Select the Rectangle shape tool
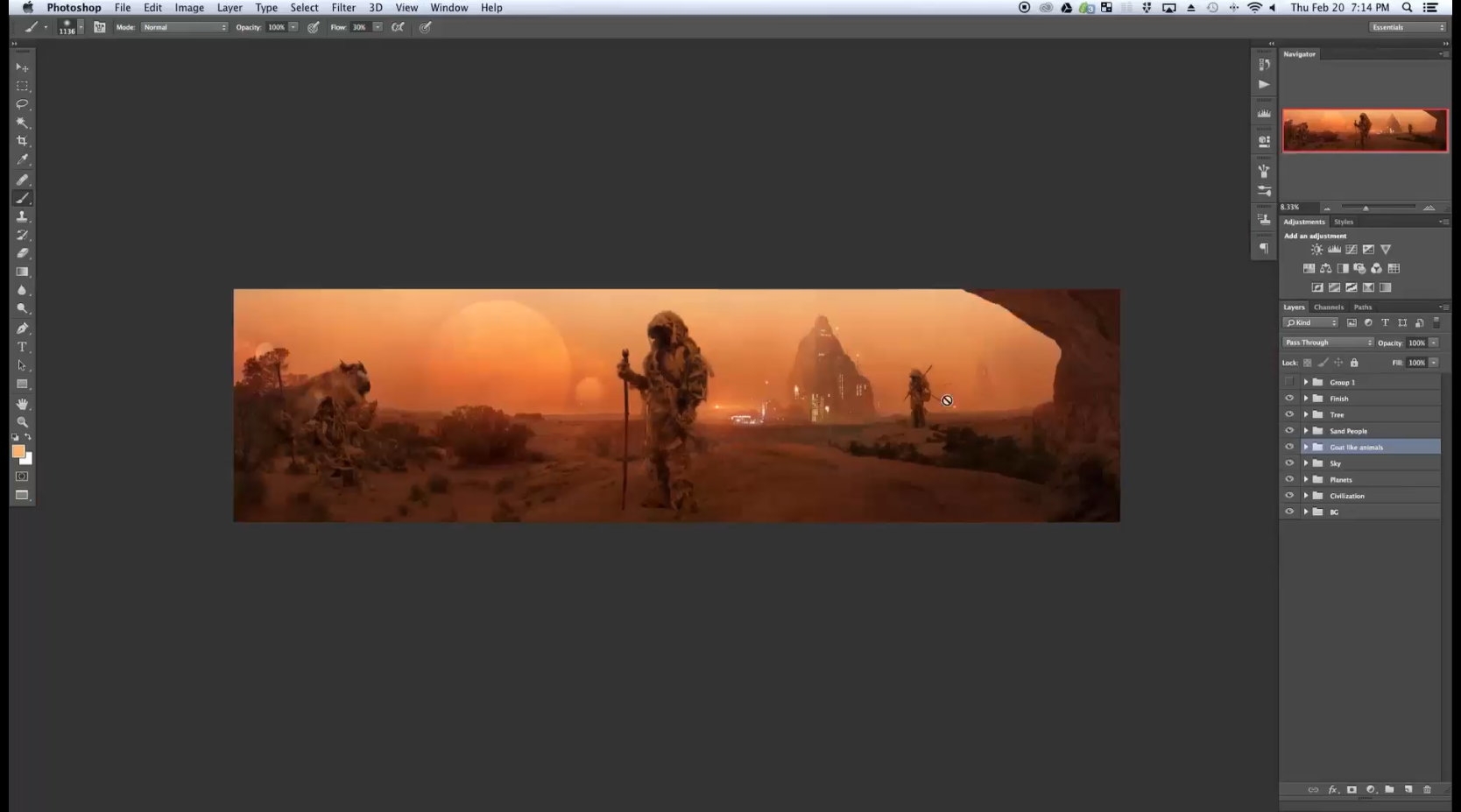This screenshot has width=1461, height=812. pos(22,384)
